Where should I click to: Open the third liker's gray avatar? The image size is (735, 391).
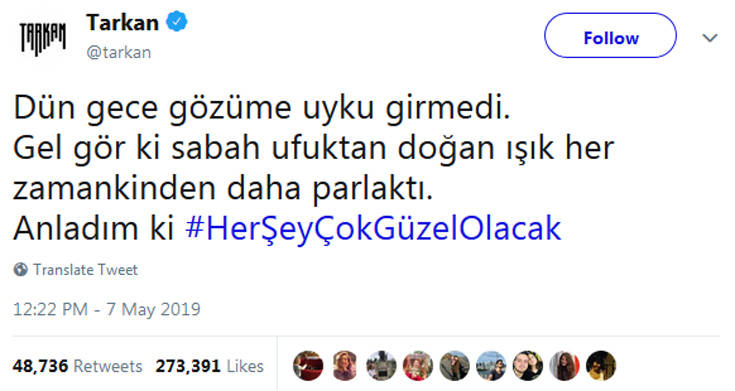(x=381, y=366)
